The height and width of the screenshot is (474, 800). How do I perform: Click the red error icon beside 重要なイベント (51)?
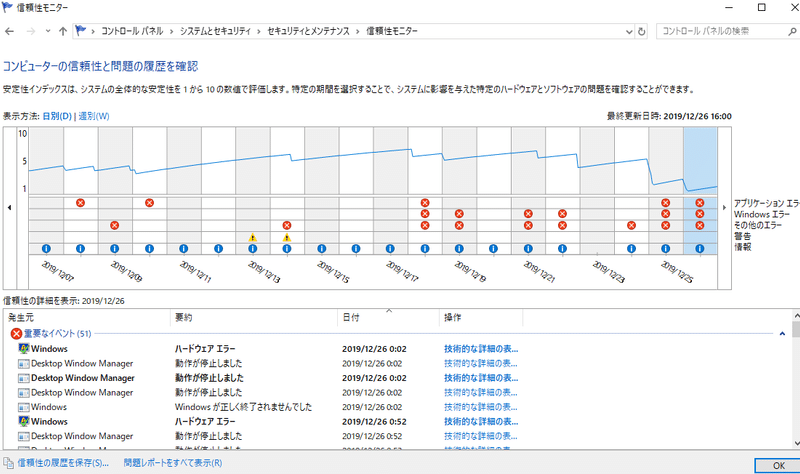click(x=16, y=334)
